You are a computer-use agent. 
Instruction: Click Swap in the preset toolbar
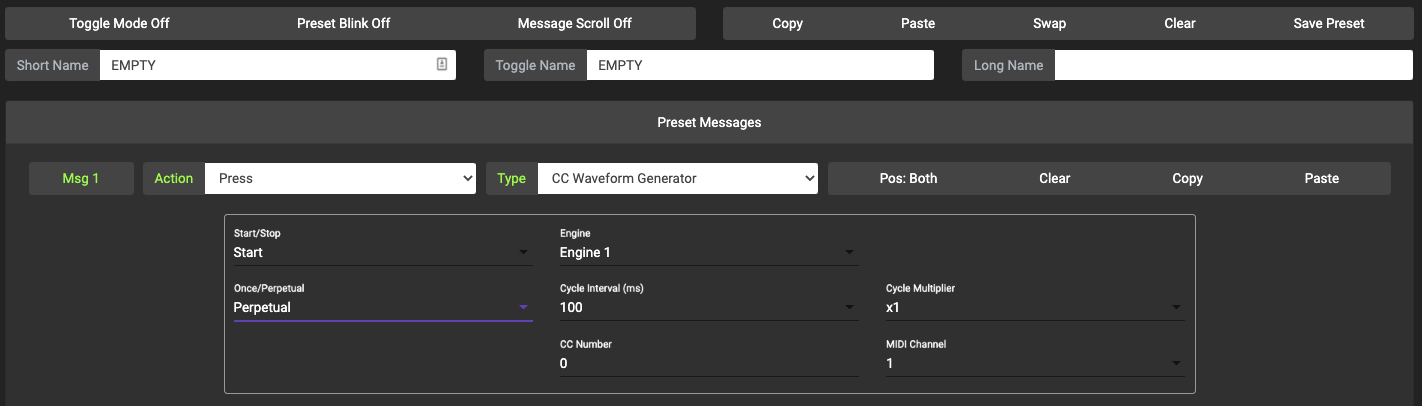1049,23
